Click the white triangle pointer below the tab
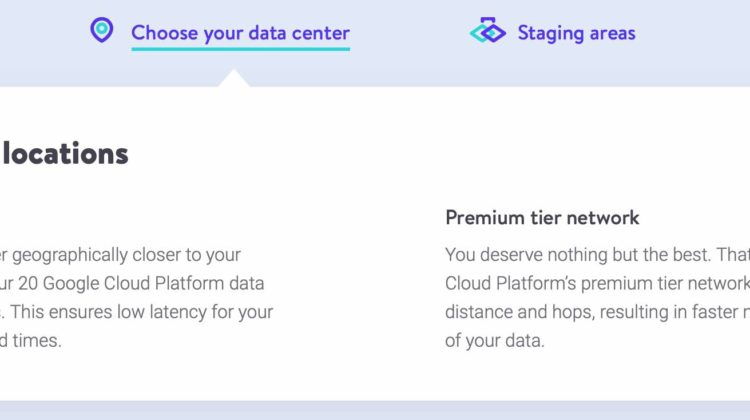The height and width of the screenshot is (420, 750). point(234,78)
